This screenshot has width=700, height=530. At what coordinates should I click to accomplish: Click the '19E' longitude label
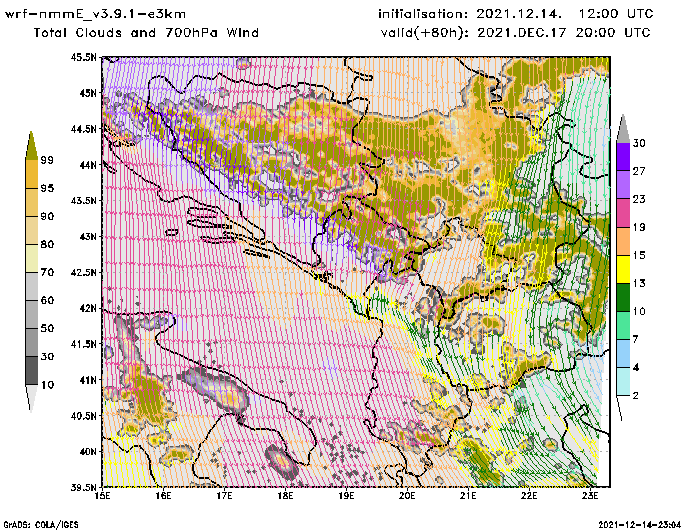point(346,496)
